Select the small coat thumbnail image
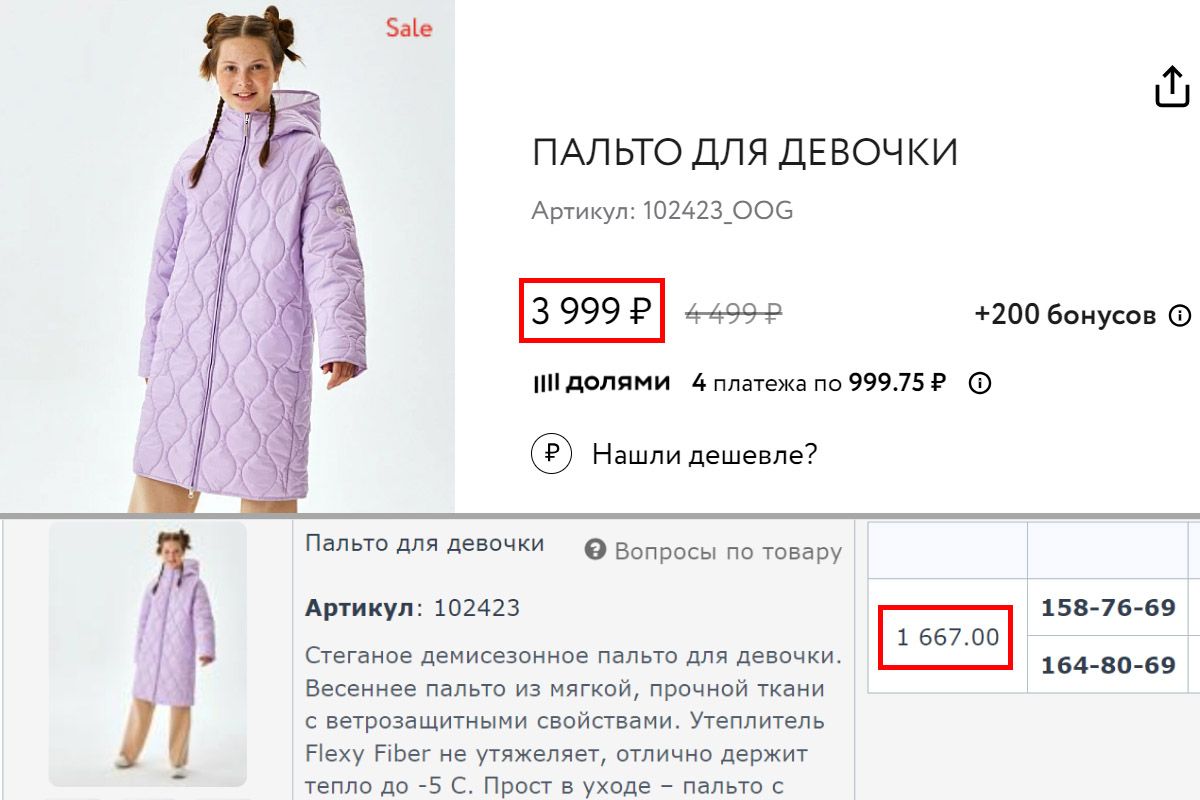1200x800 pixels. tap(148, 653)
